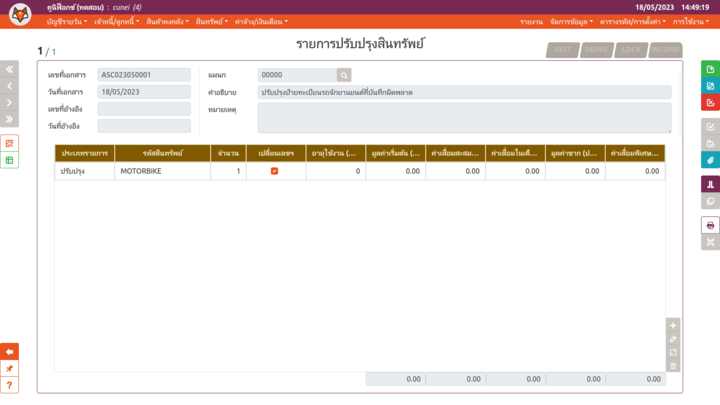This screenshot has height=405, width=720.
Task: Click the มูลค่าเริ่มต้น column header
Action: pyautogui.click(x=395, y=153)
